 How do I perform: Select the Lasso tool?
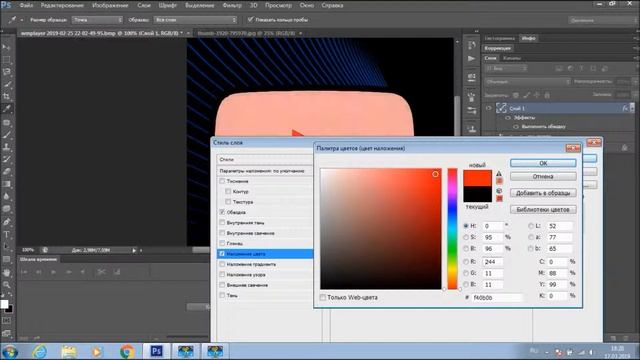(7, 72)
